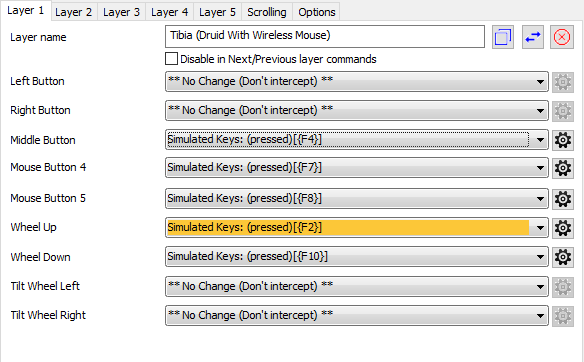Switch to the Layer 5 tab
This screenshot has height=362, width=584.
coord(217,12)
